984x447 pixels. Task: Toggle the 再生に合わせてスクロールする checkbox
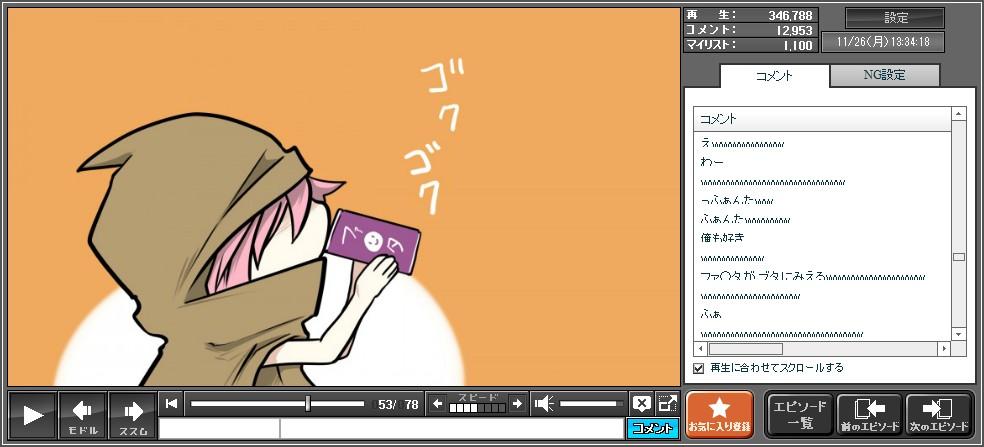coord(699,368)
